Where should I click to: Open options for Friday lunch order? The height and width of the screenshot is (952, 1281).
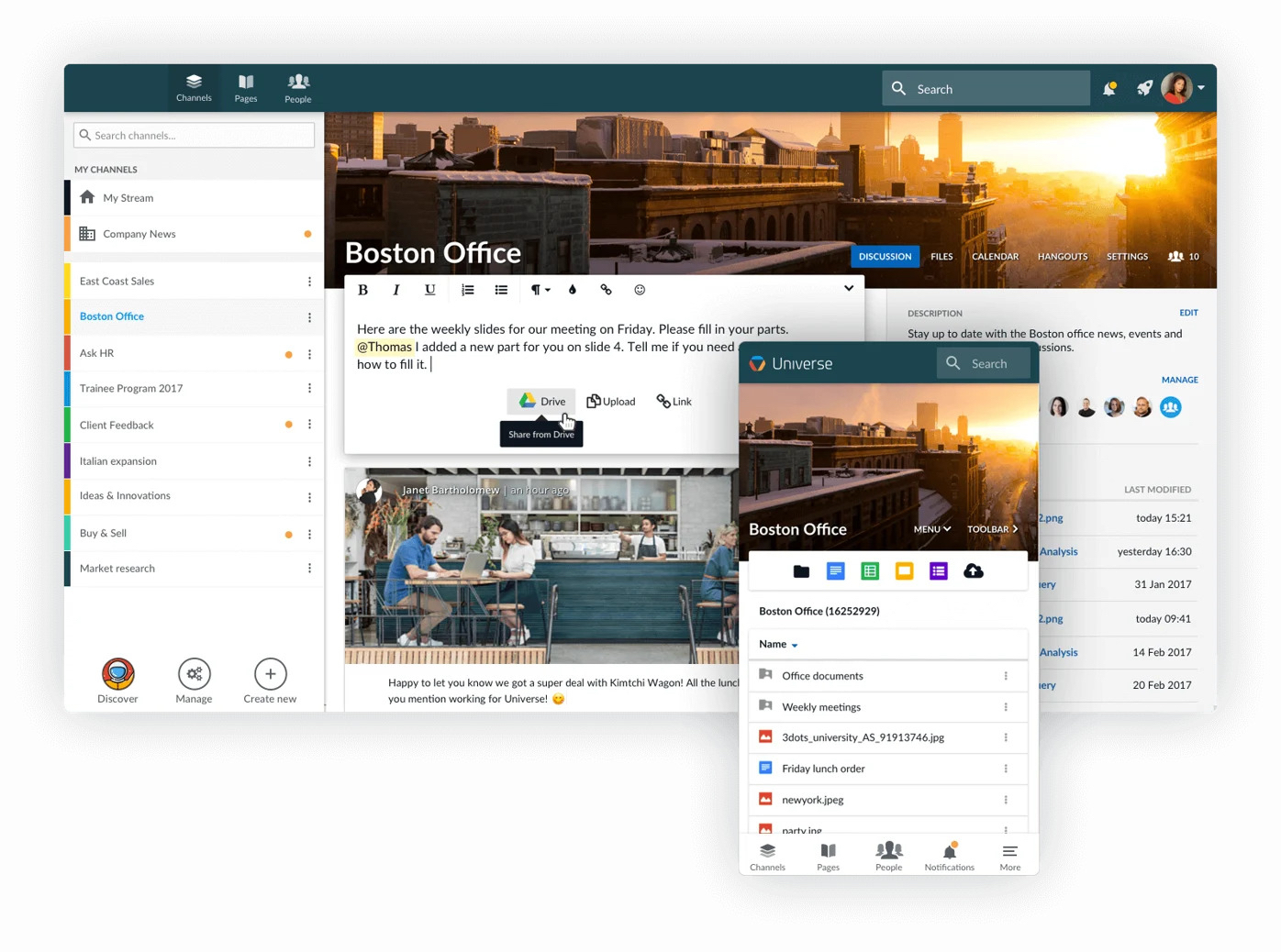click(x=1006, y=769)
